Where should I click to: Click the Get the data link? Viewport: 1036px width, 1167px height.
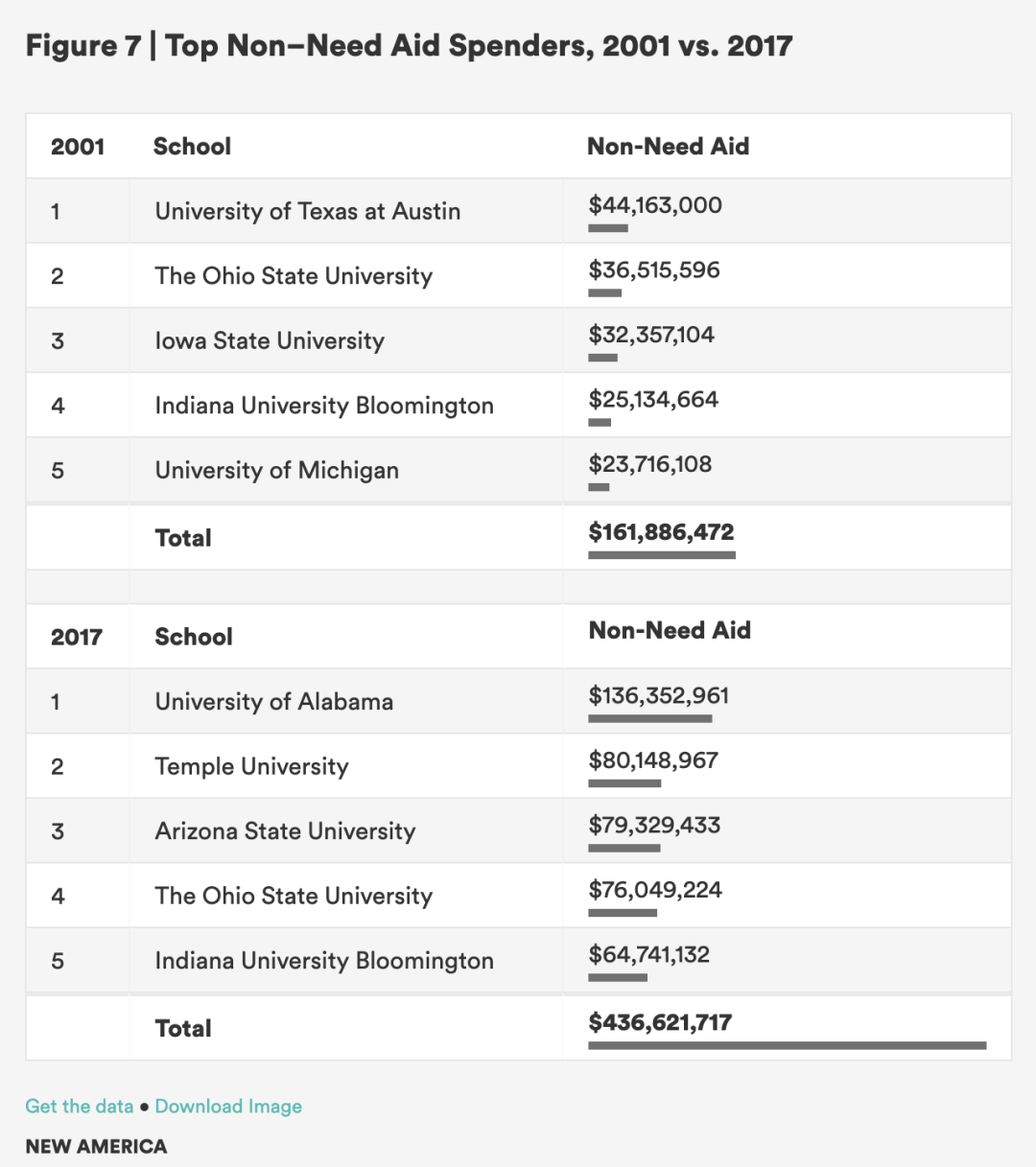(x=80, y=1106)
